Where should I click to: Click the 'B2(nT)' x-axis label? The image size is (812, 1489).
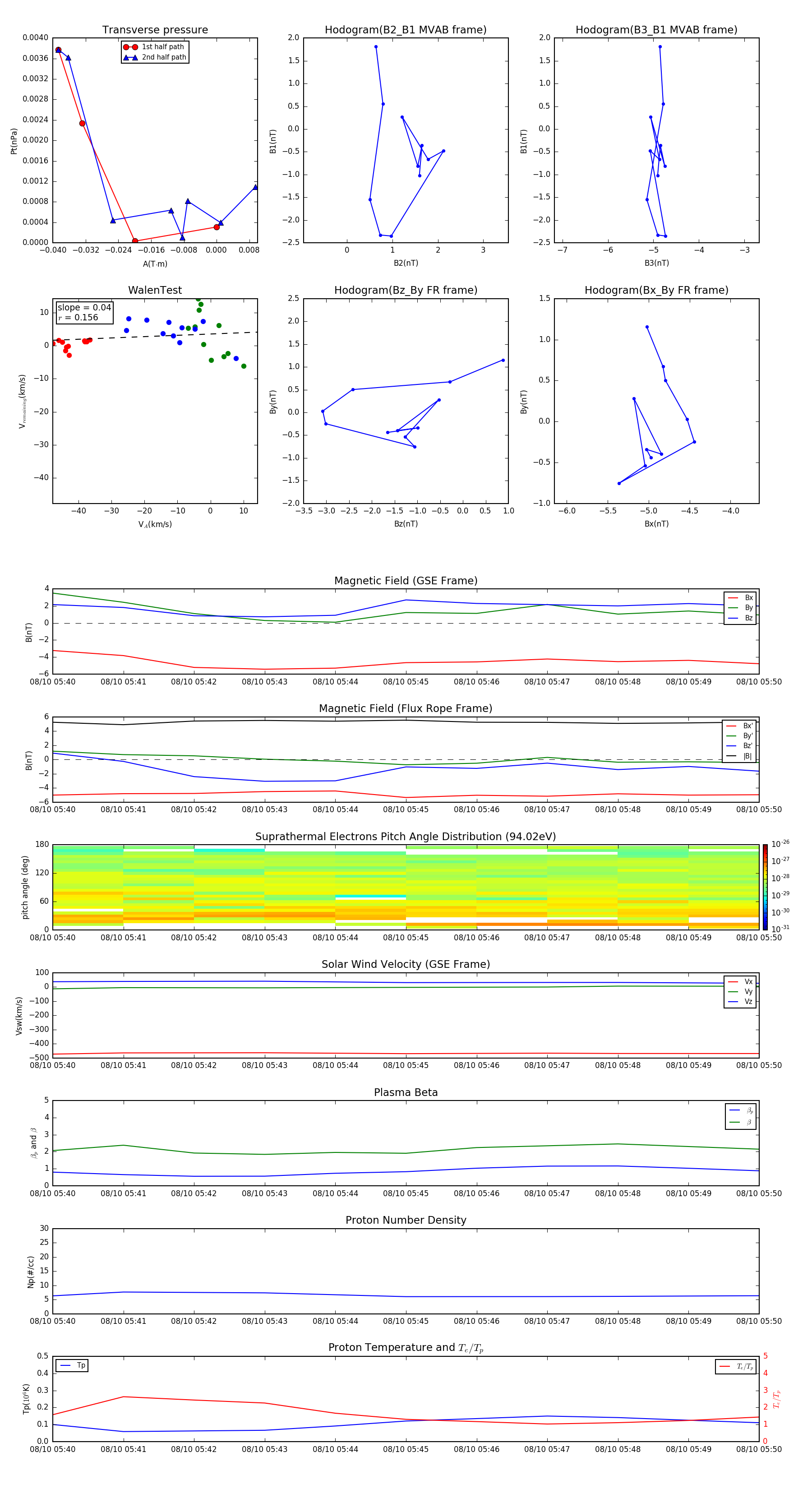[406, 263]
